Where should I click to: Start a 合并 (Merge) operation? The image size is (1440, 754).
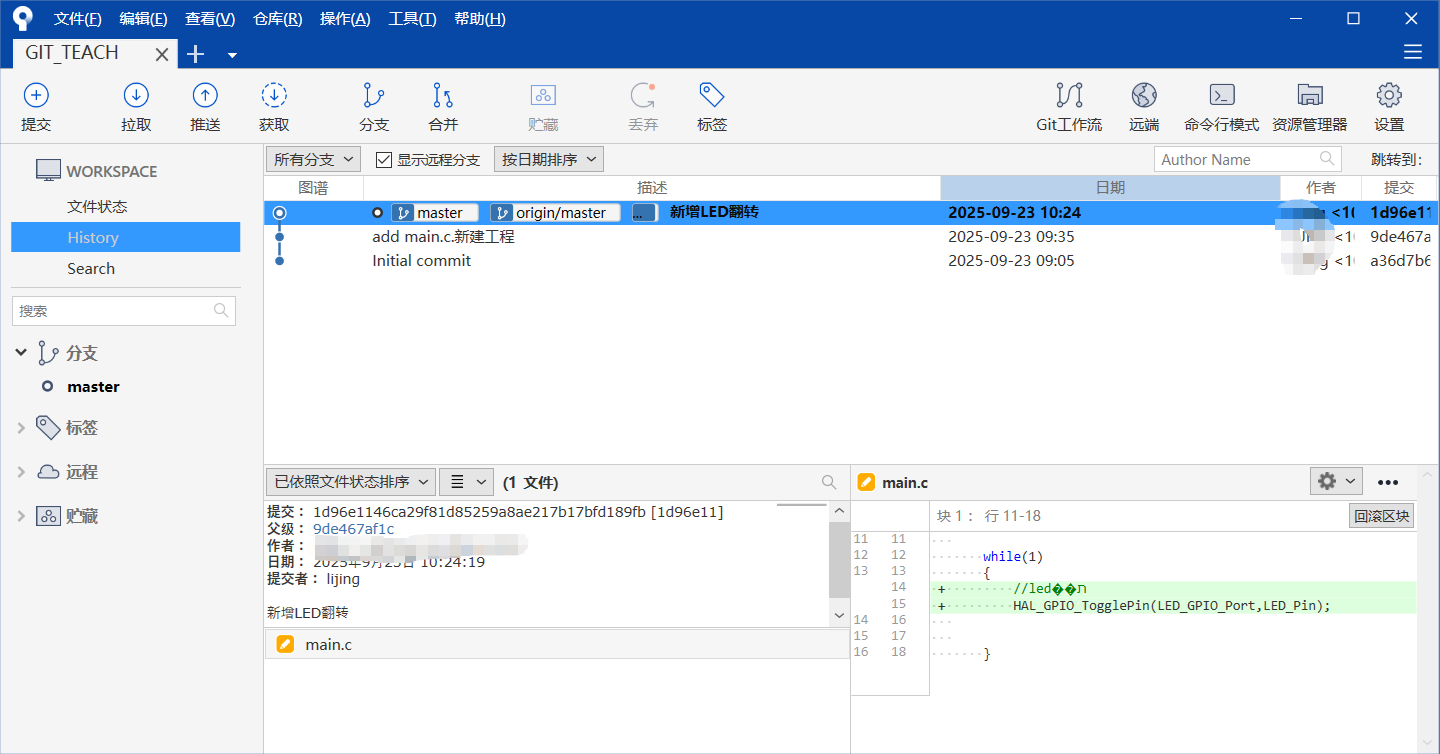pos(443,105)
